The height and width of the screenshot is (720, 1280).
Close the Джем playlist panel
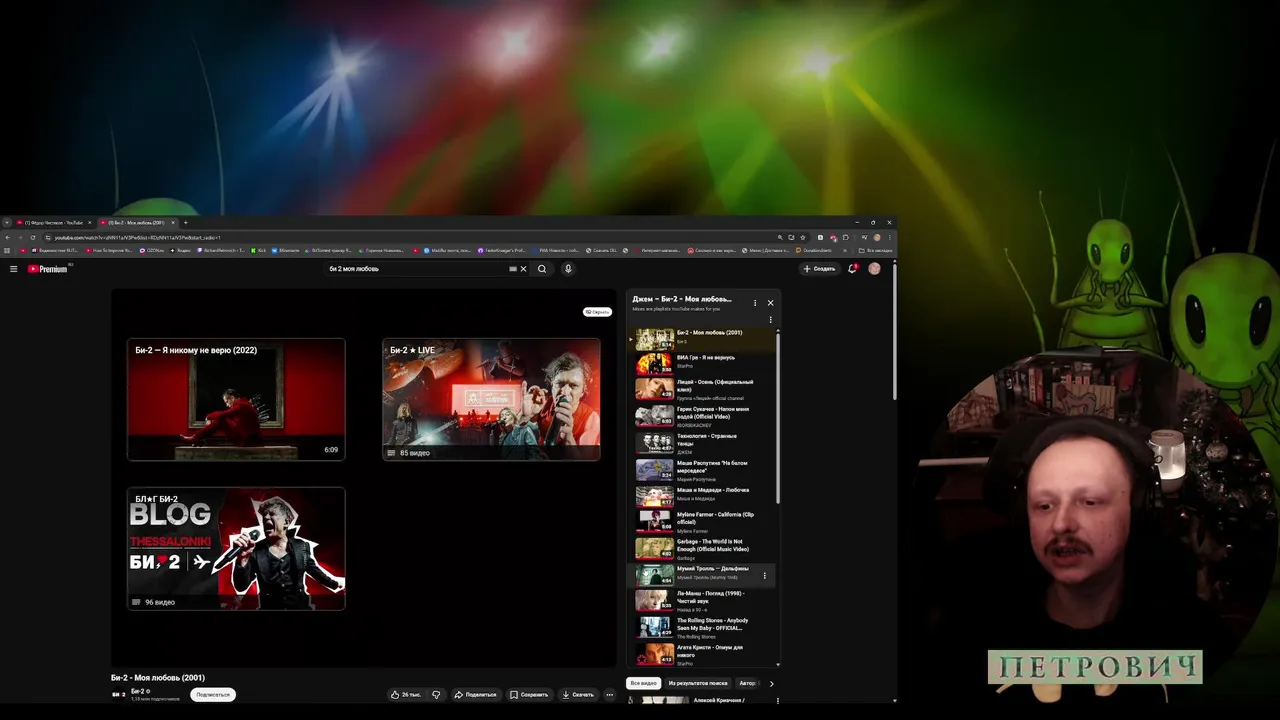pyautogui.click(x=770, y=302)
